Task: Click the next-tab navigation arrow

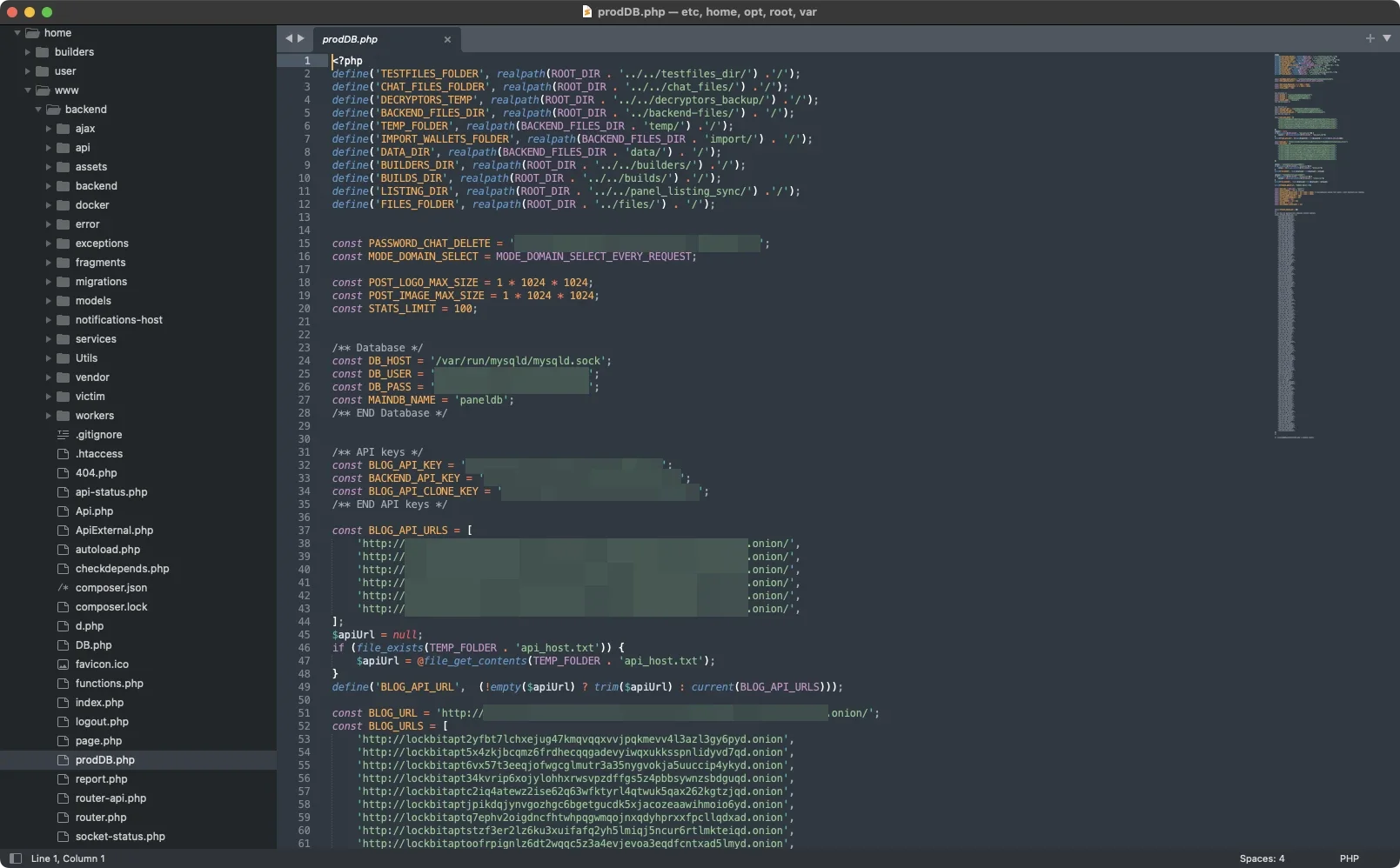Action: click(299, 38)
